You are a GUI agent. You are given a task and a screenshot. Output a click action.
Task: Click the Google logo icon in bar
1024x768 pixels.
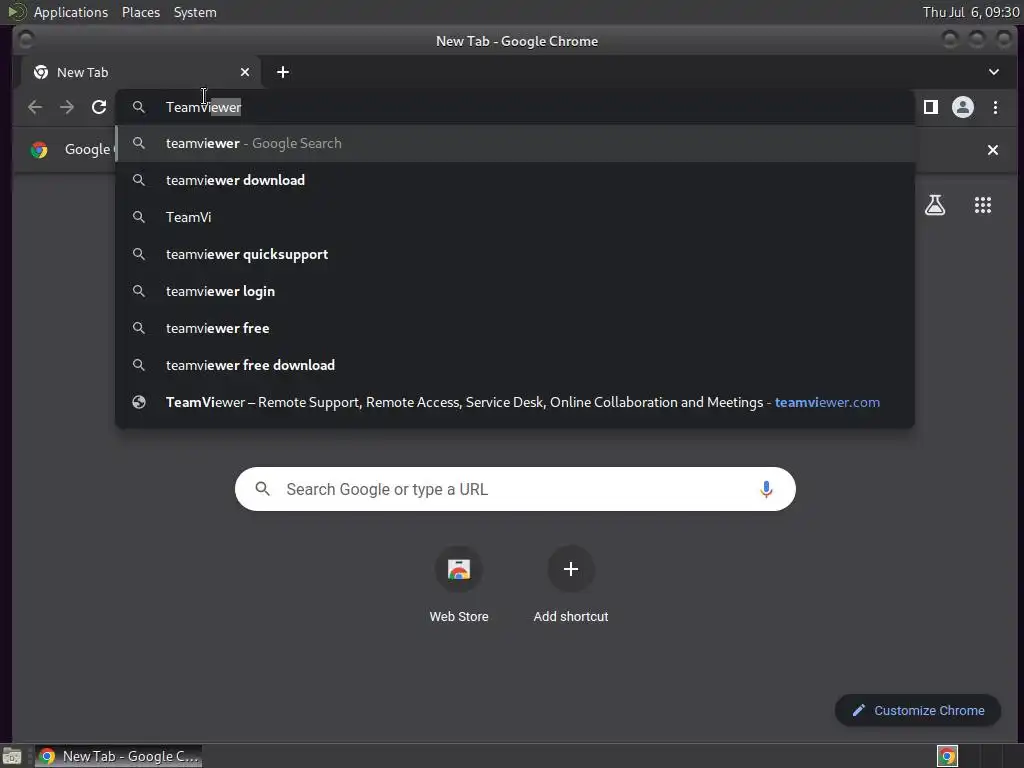pyautogui.click(x=39, y=150)
